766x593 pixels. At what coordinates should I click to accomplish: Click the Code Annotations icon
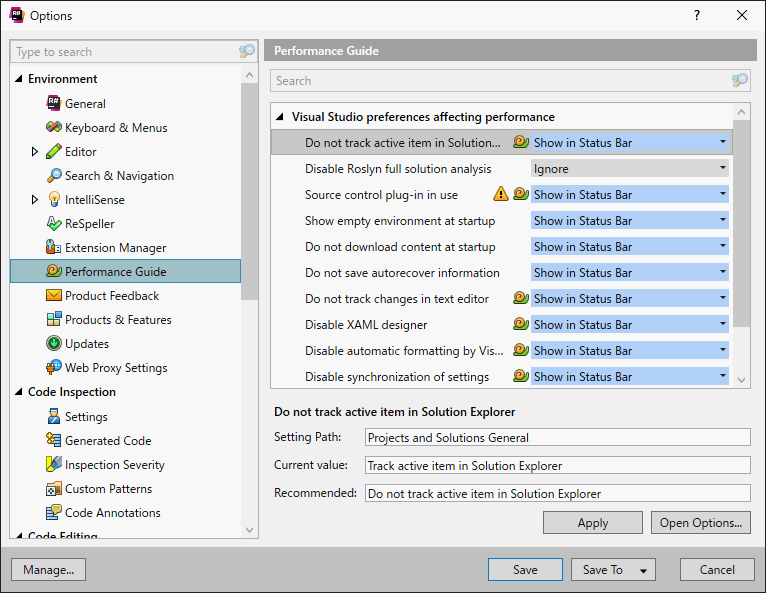(x=54, y=512)
